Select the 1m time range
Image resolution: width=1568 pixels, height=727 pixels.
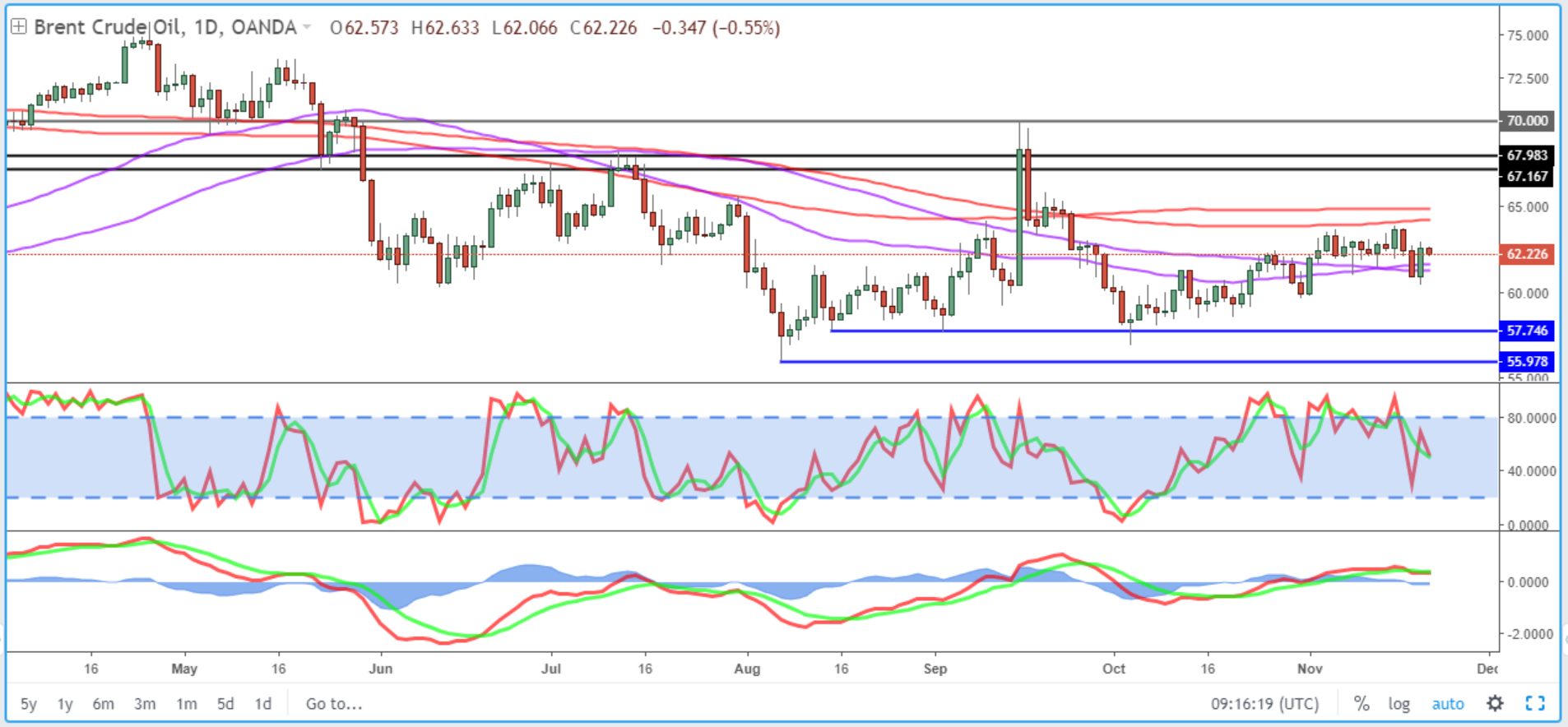[x=187, y=704]
